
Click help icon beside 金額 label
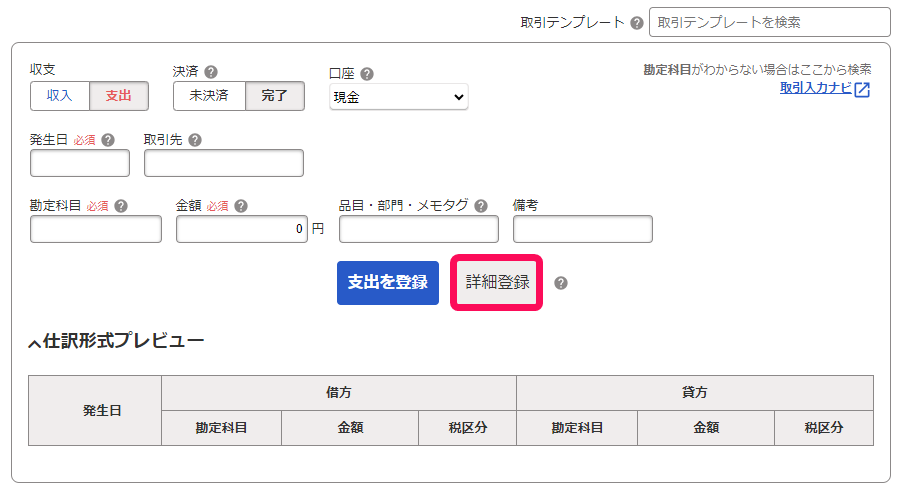tap(241, 206)
